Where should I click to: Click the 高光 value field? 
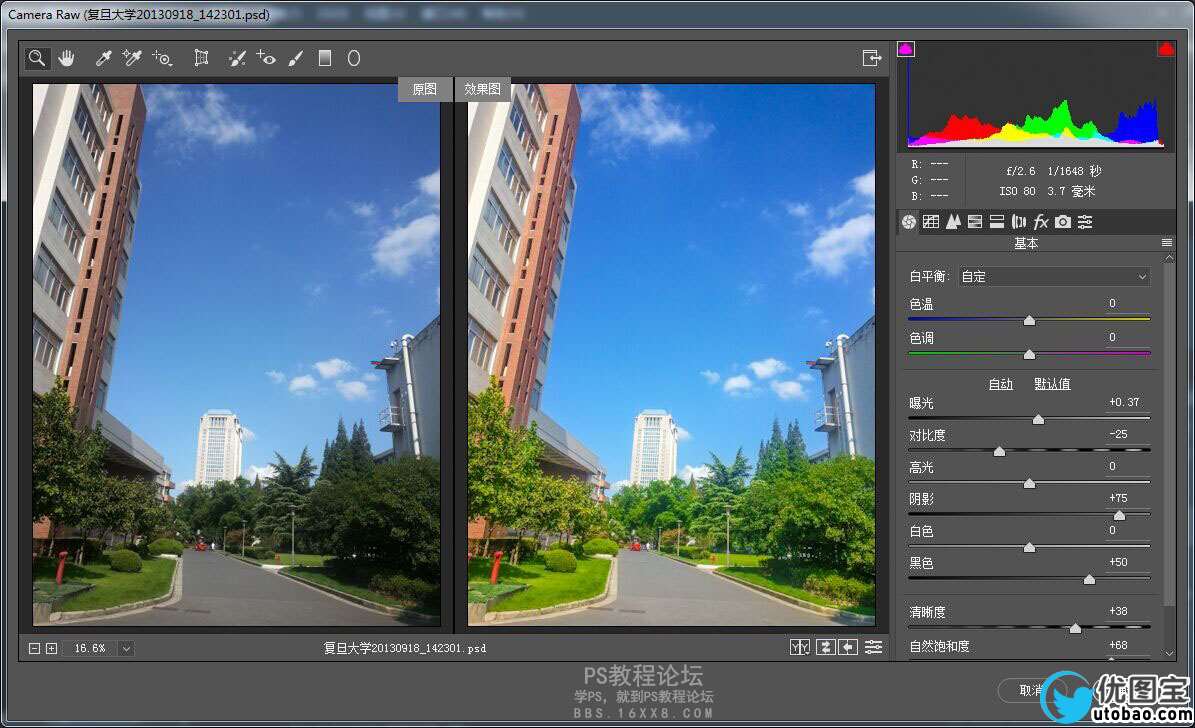pyautogui.click(x=1126, y=466)
